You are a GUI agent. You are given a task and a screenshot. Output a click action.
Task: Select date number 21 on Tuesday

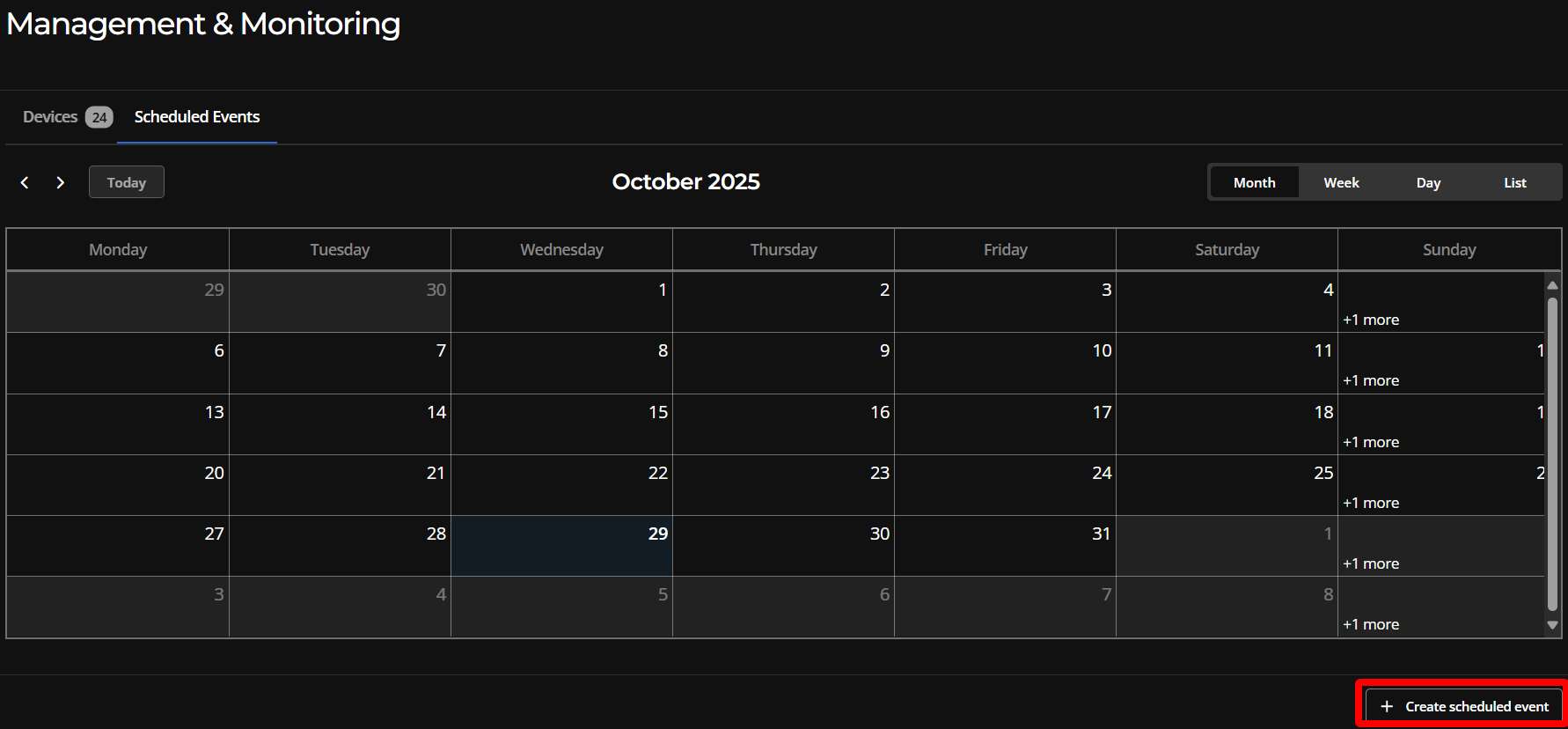(x=436, y=473)
